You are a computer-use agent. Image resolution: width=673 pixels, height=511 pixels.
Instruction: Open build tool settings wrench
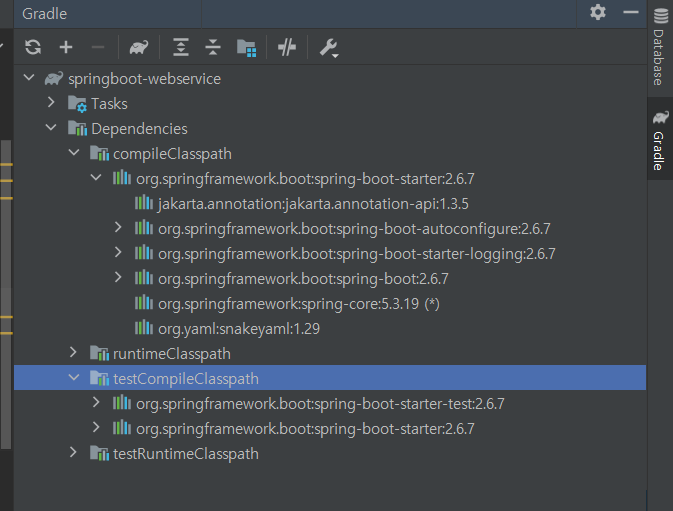[x=329, y=48]
